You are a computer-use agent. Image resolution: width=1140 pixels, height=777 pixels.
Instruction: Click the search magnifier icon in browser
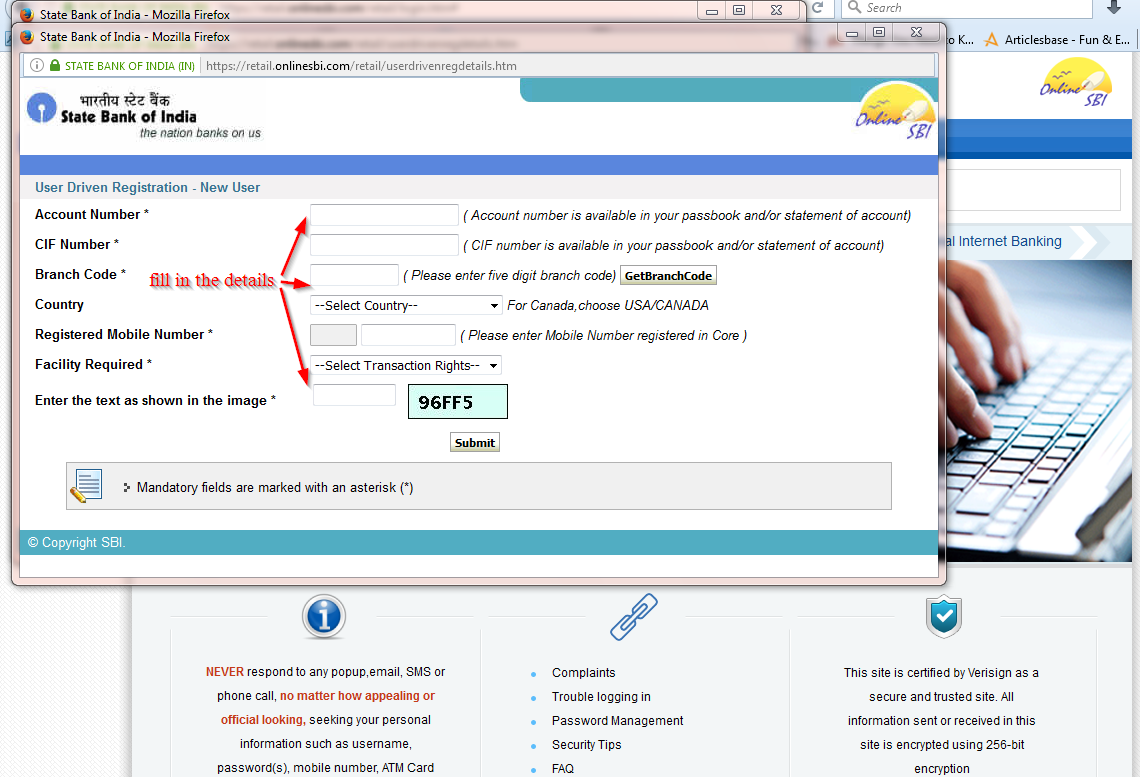pos(855,7)
